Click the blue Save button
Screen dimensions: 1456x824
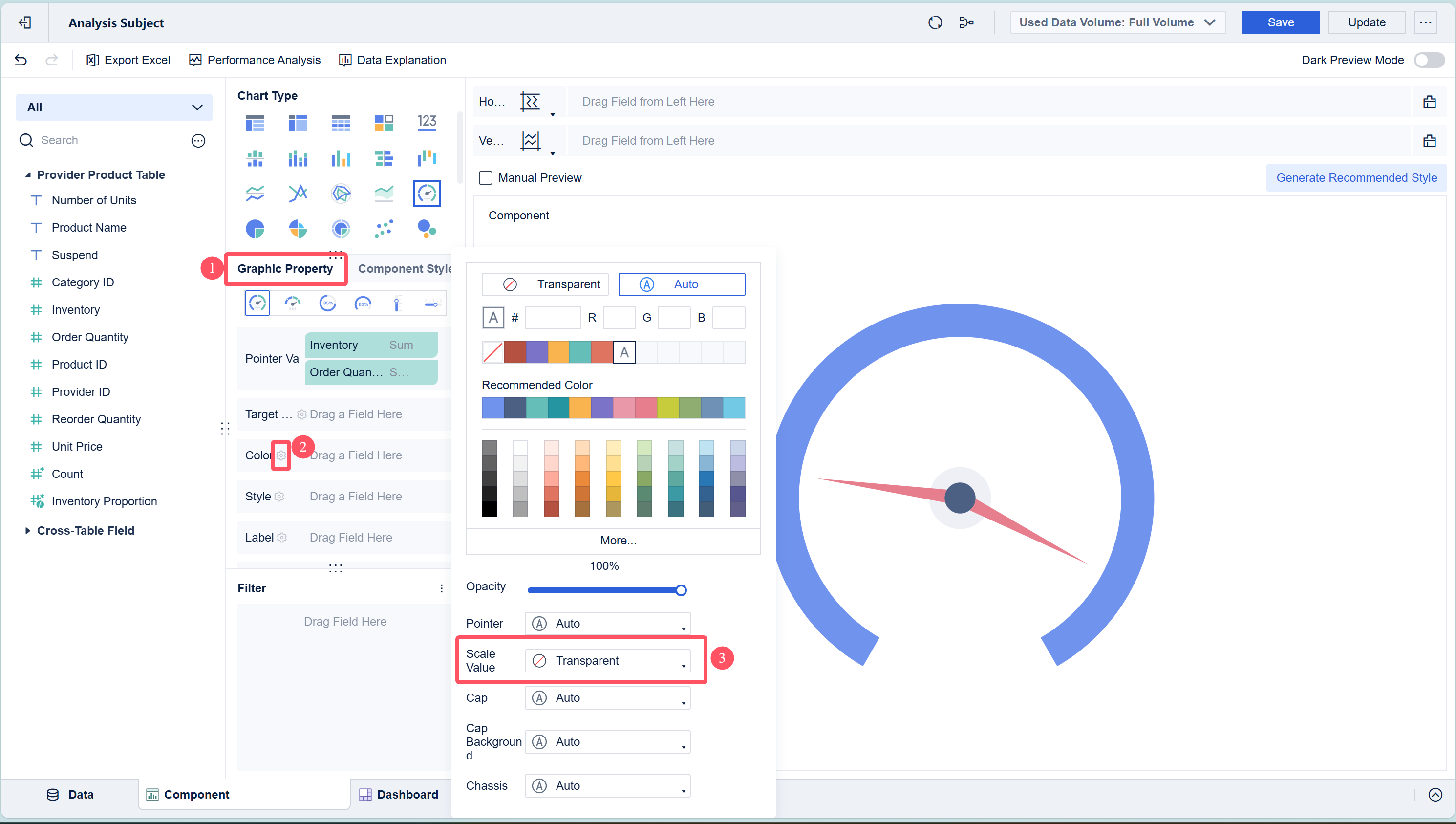[1280, 22]
